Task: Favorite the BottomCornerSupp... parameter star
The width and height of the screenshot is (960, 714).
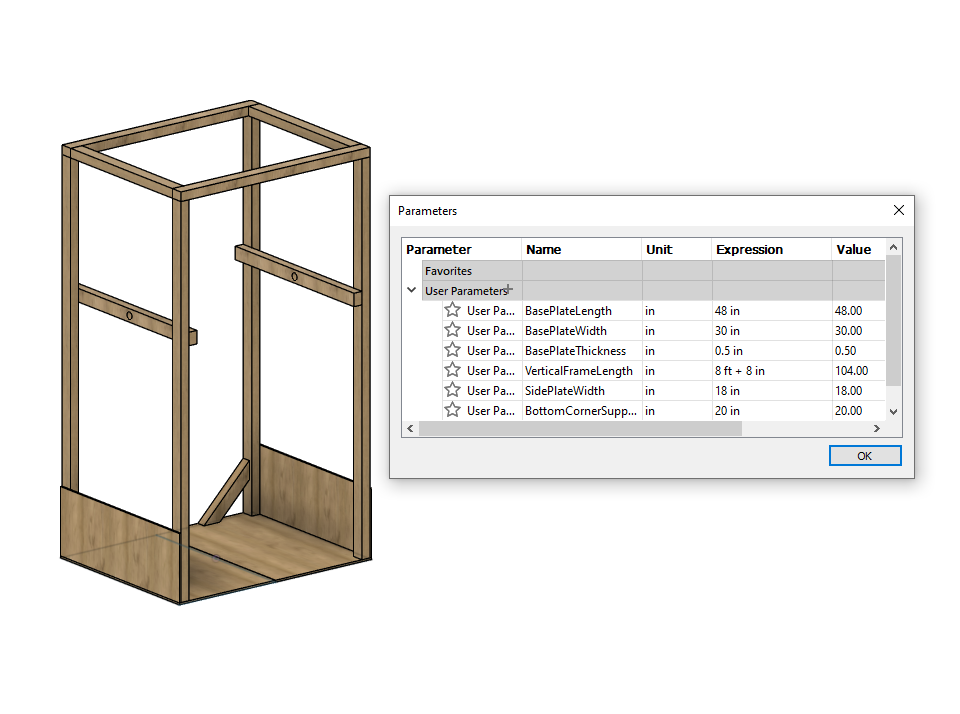Action: click(452, 410)
